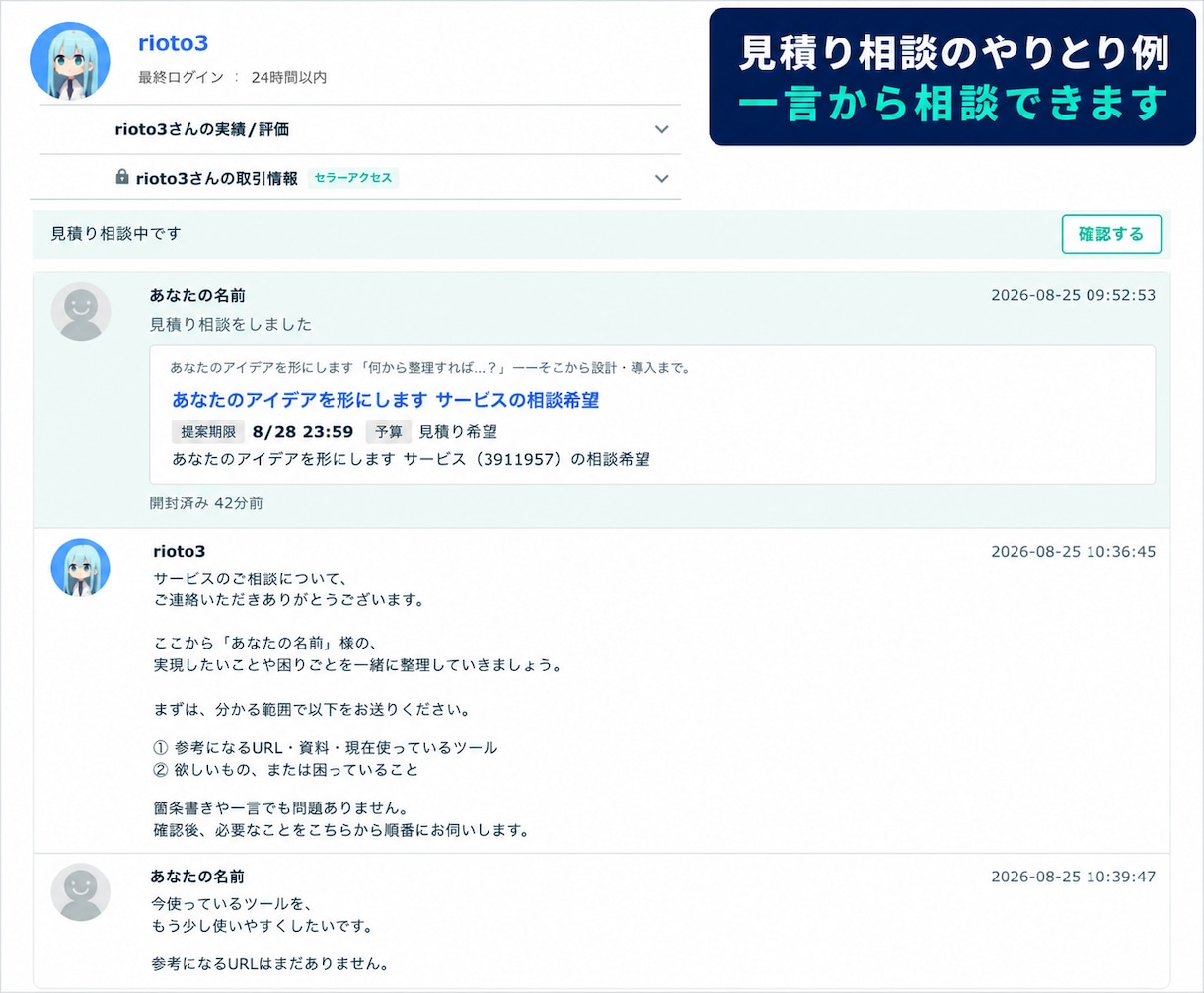Click rioto3さんの取引情報 row label

click(x=217, y=179)
